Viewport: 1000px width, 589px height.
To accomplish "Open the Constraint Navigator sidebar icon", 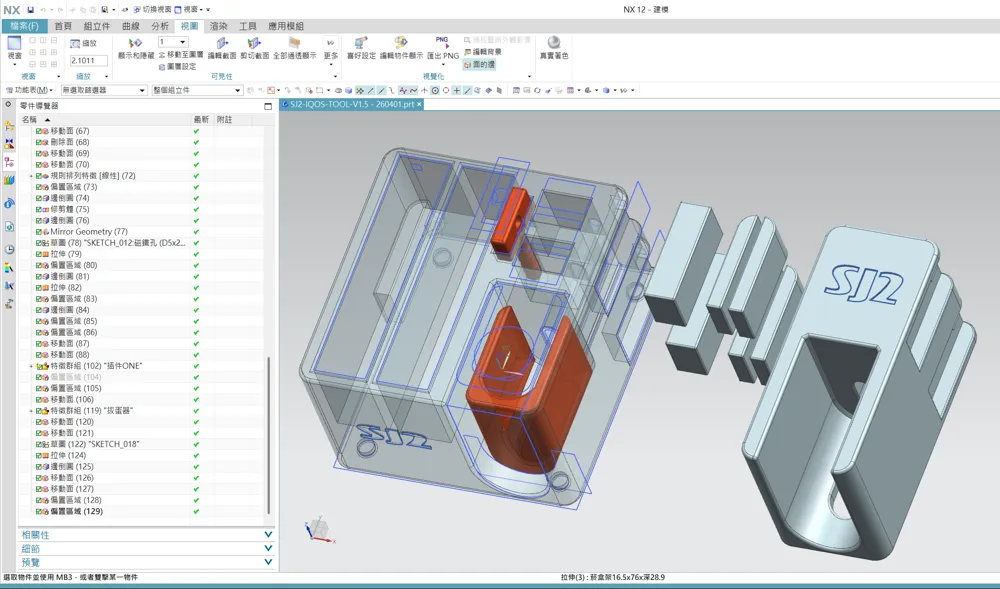I will [9, 143].
